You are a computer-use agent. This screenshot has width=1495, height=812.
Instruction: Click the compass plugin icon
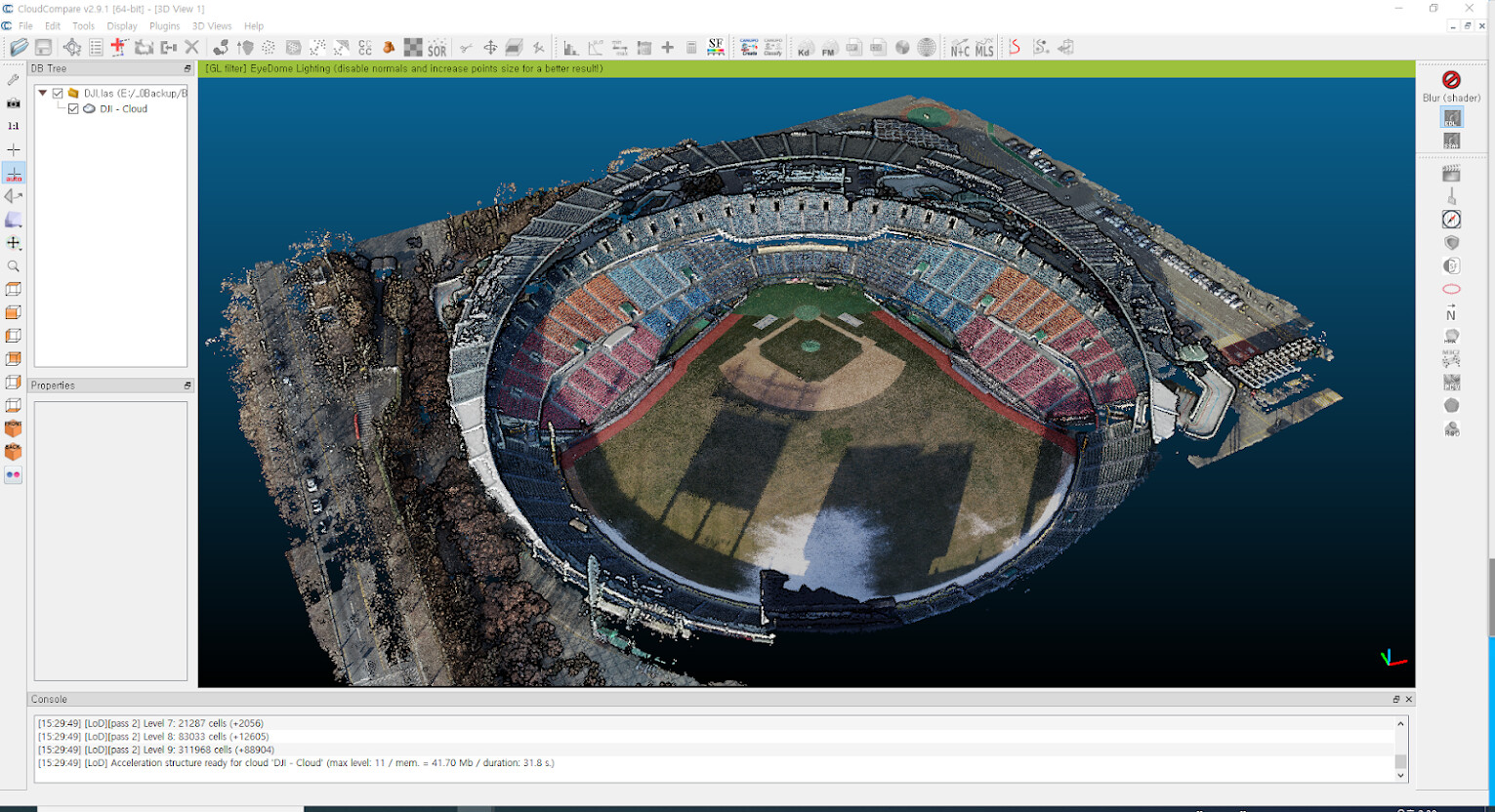1451,220
